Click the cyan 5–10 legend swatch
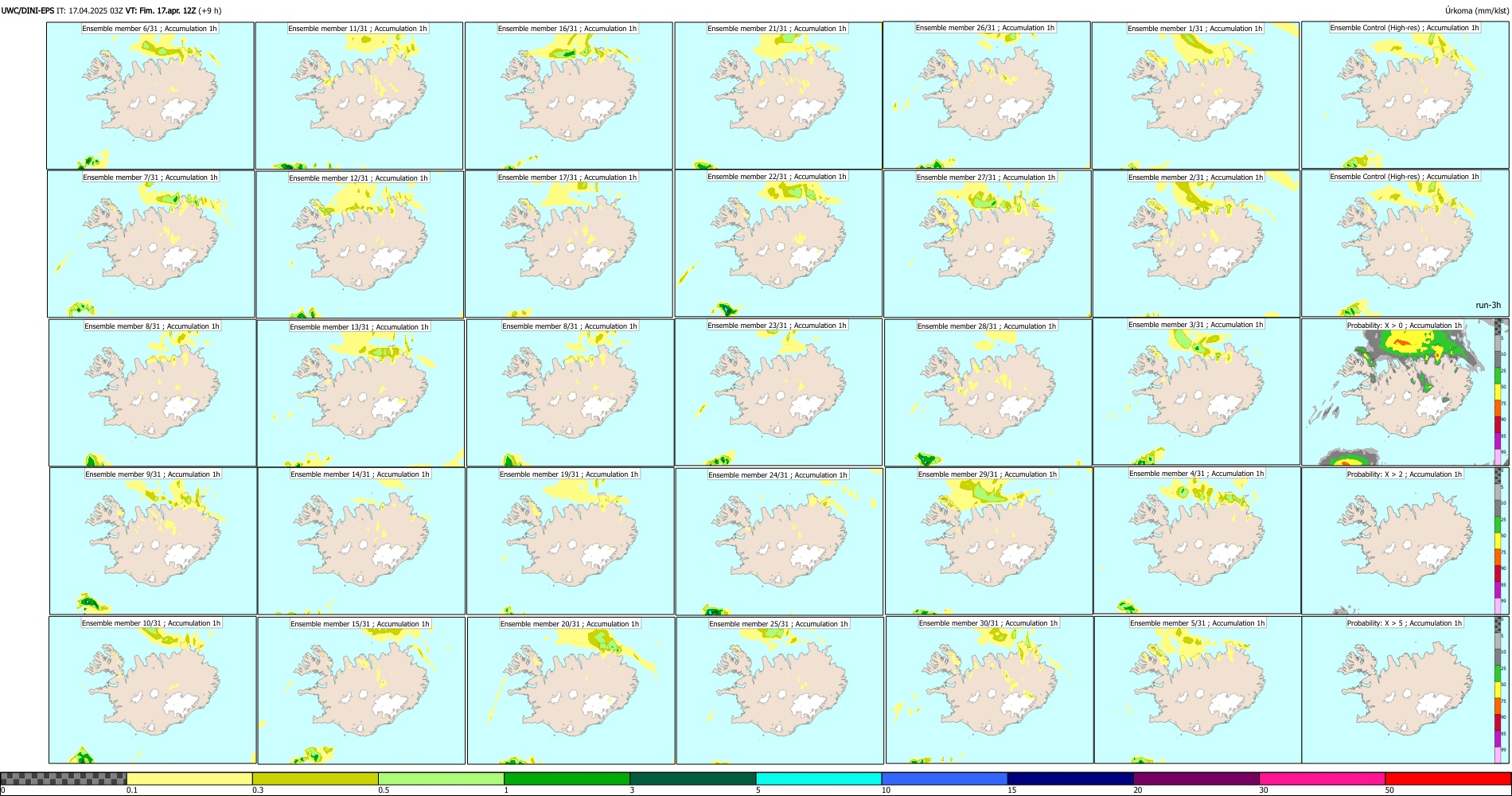The width and height of the screenshot is (1512, 796). (819, 778)
